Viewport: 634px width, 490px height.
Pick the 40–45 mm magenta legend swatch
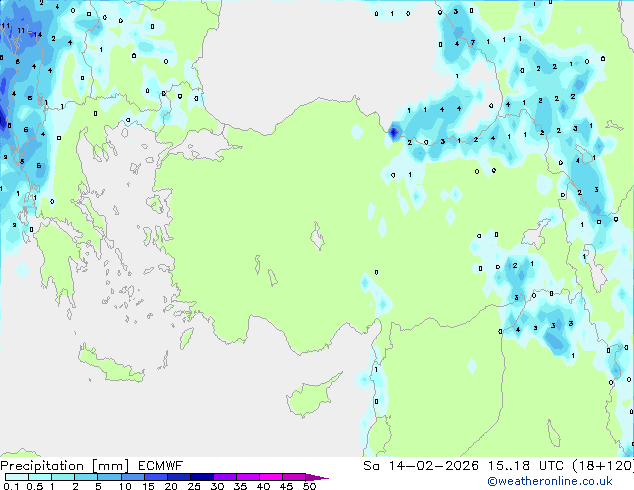pos(271,477)
